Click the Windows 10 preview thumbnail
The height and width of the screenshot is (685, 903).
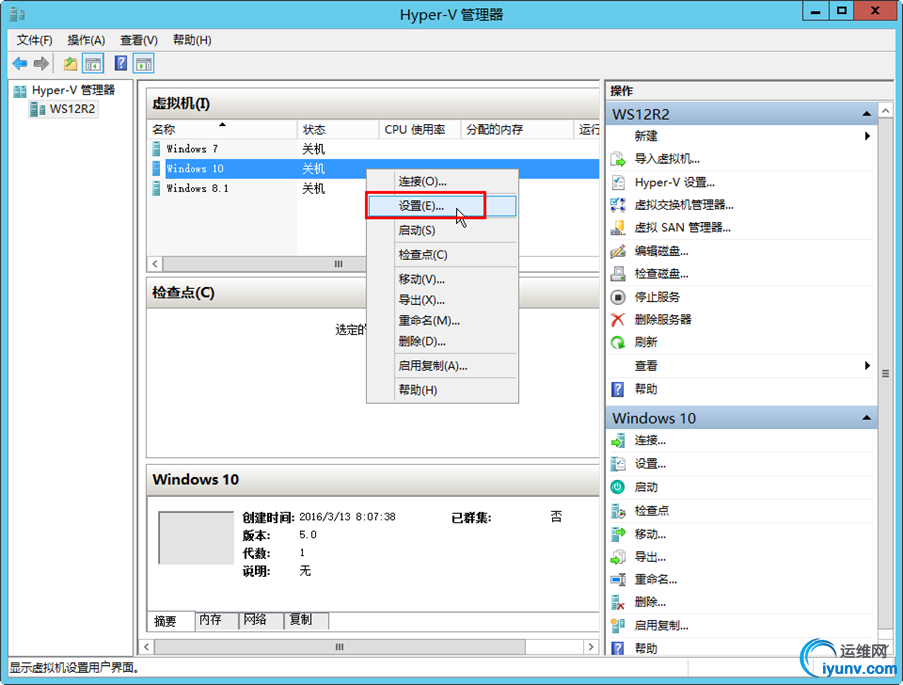[x=196, y=538]
